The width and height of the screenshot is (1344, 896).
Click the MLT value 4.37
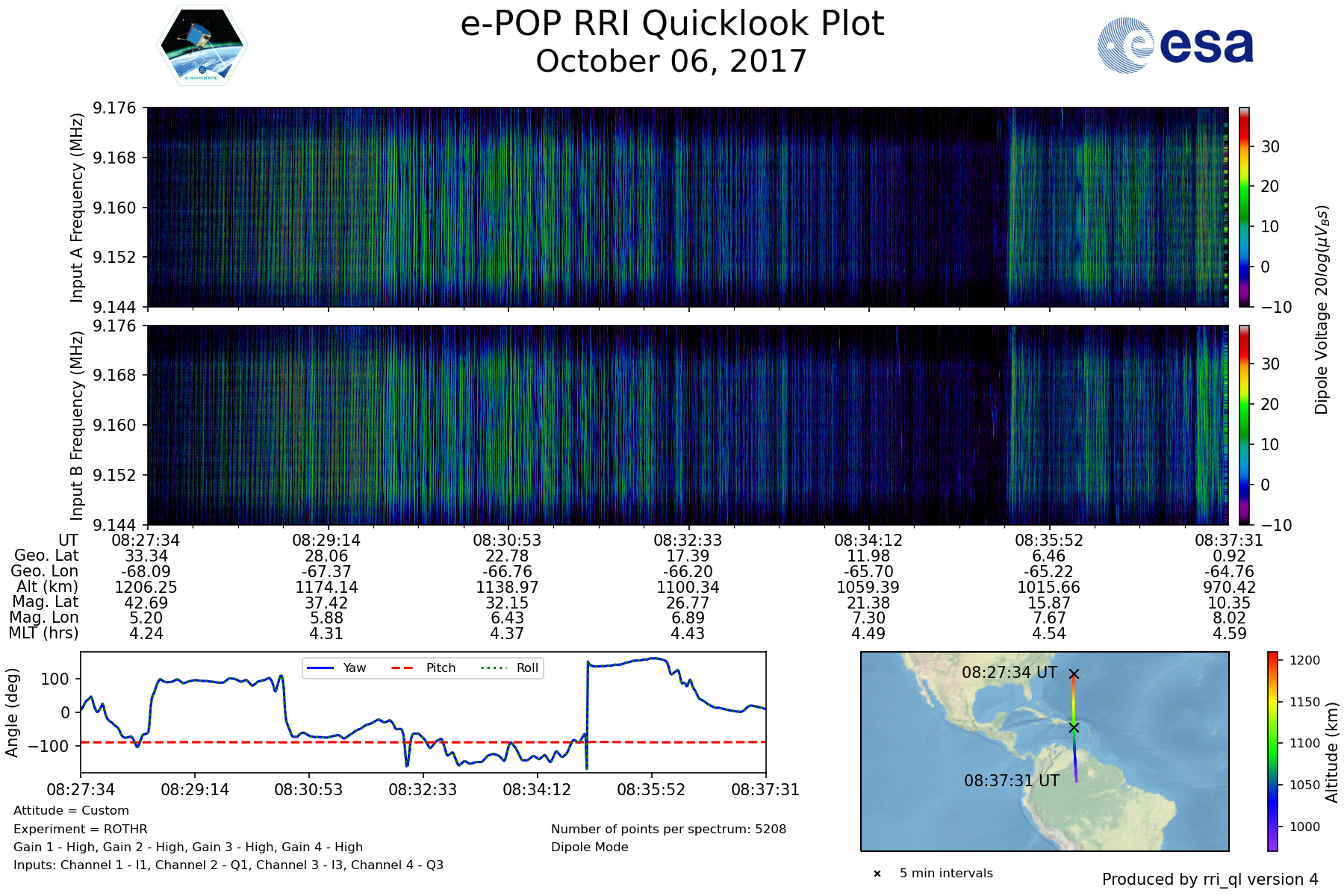[x=508, y=634]
